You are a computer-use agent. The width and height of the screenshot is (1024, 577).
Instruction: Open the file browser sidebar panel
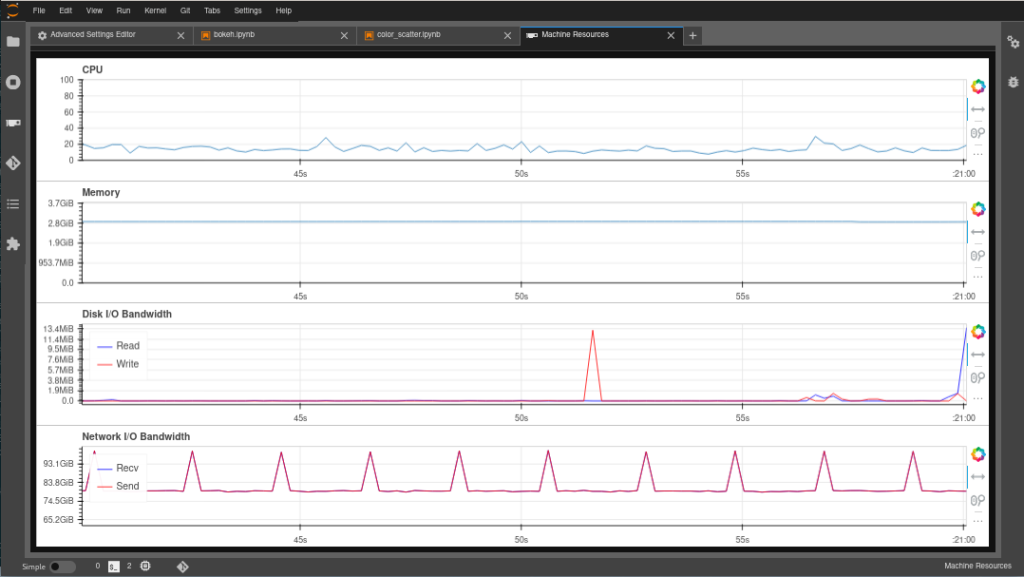(13, 42)
